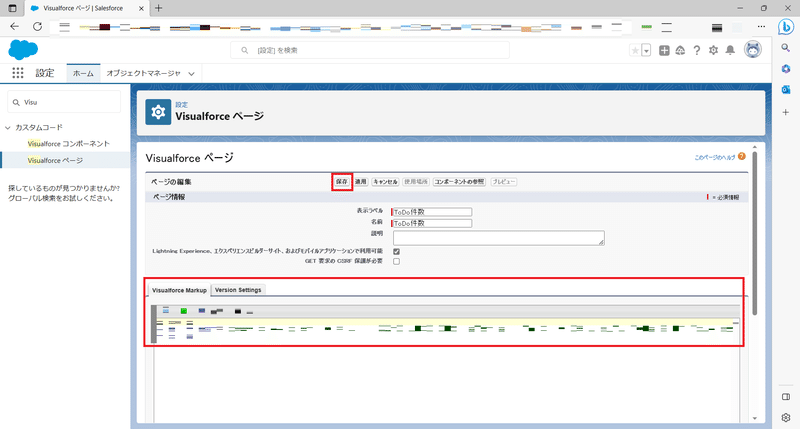The width and height of the screenshot is (800, 429).
Task: Open the global actions plus icon
Action: [x=664, y=50]
